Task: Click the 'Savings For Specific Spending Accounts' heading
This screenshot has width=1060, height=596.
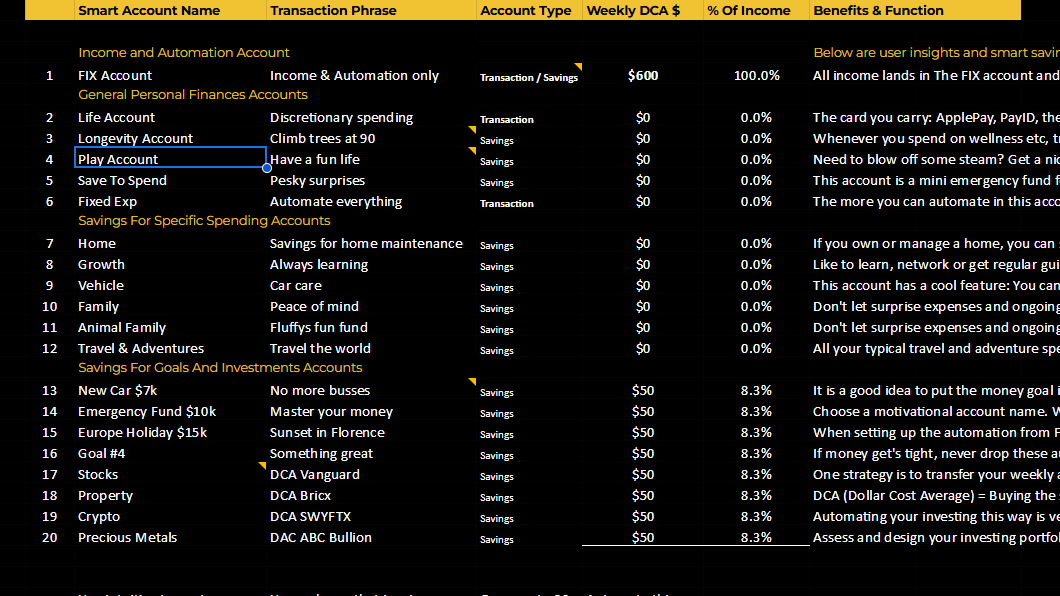Action: 204,220
